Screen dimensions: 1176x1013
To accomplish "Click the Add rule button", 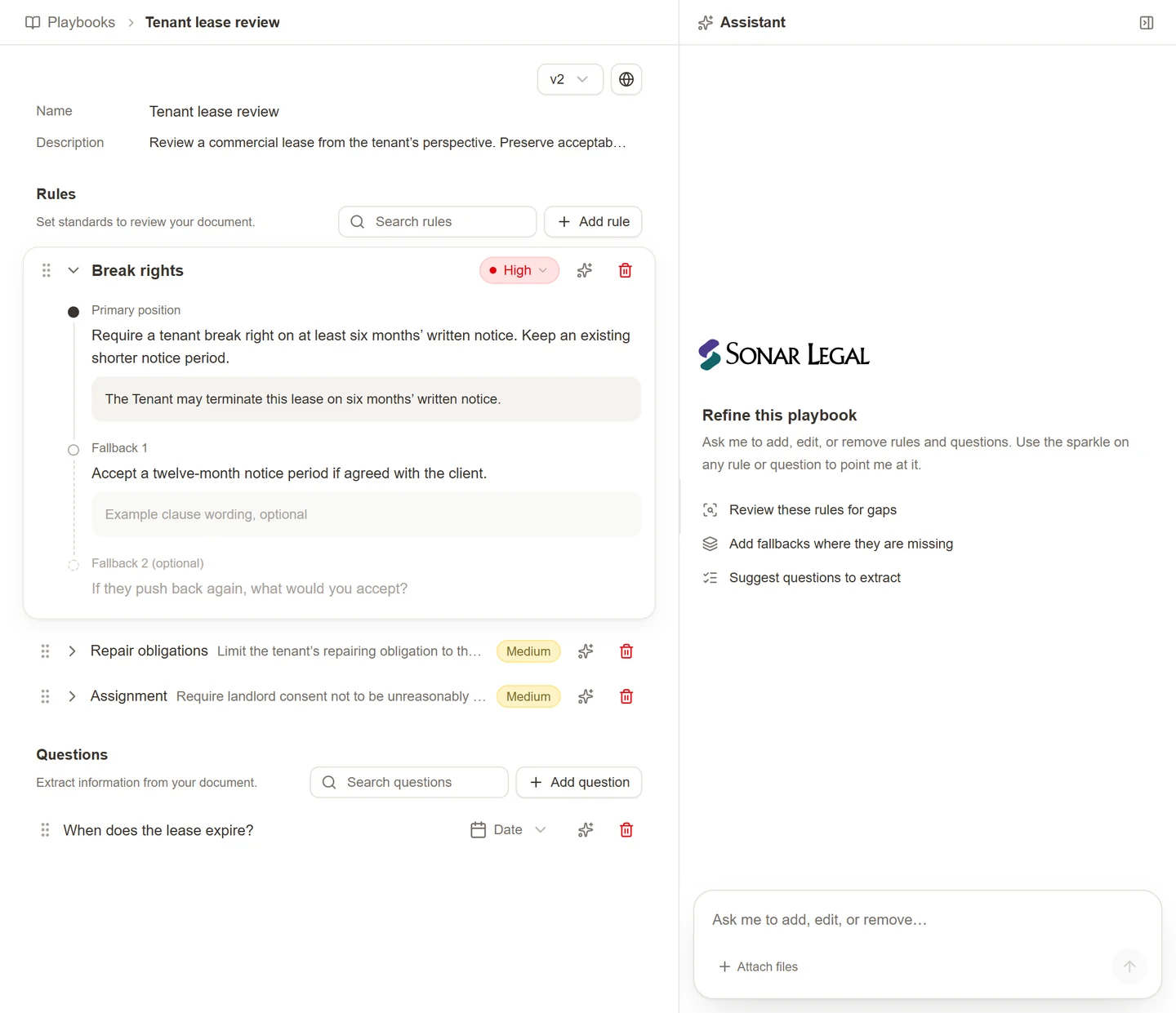I will 593,222.
